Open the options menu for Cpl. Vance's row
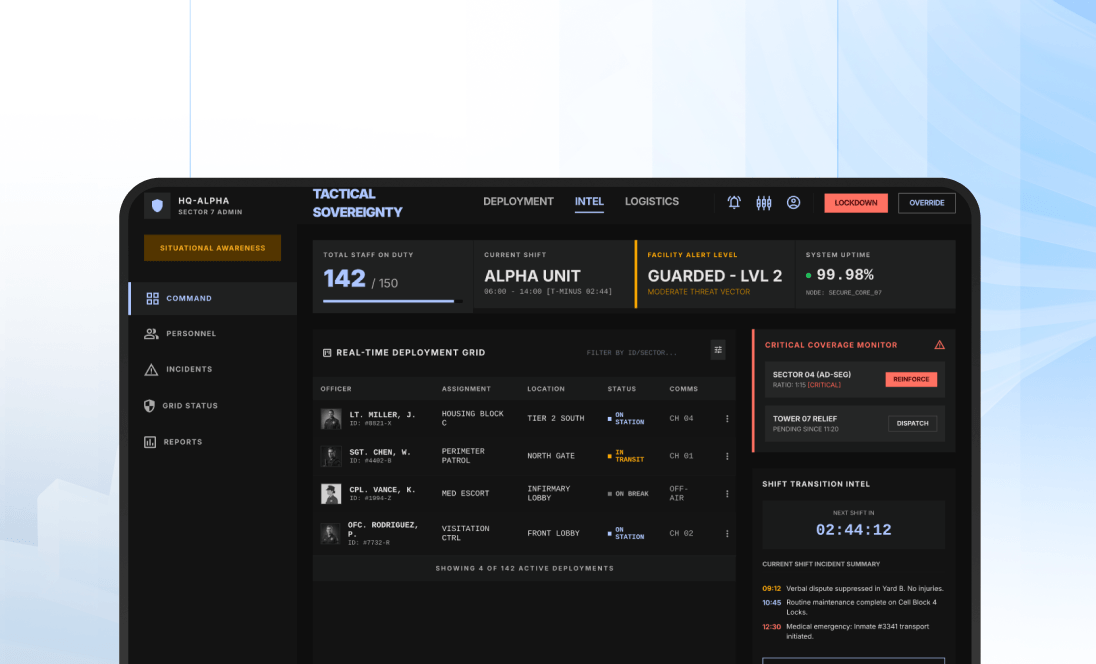 727,493
